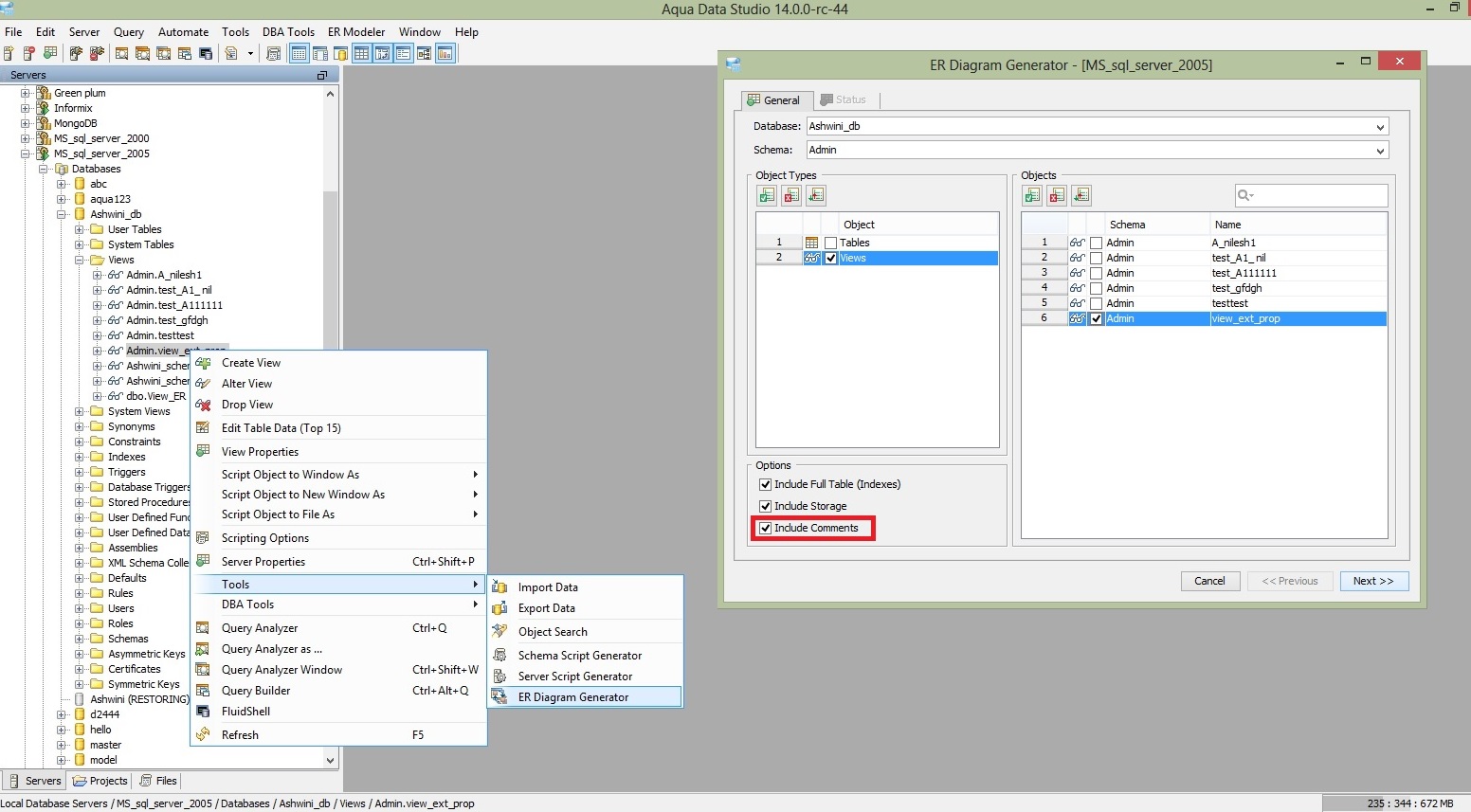Click the float/dock icon in Servers panel header
1471x812 pixels.
click(x=322, y=75)
